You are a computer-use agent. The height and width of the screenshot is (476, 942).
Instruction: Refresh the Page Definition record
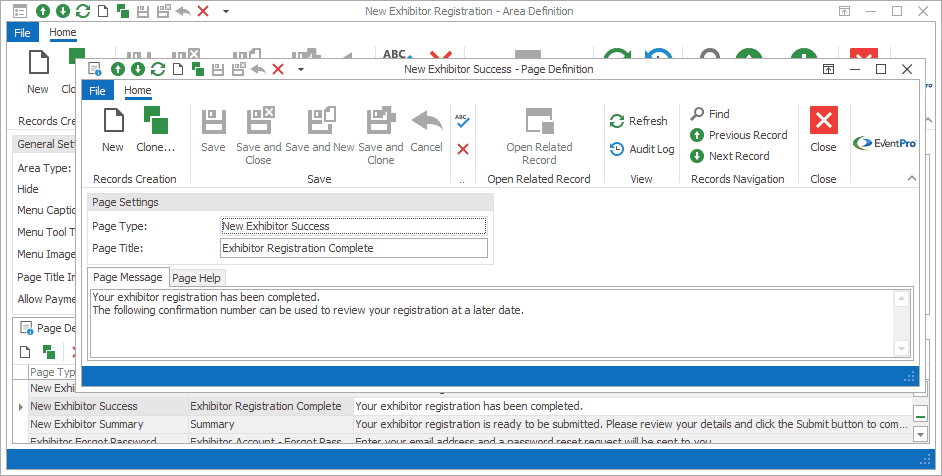pyautogui.click(x=639, y=121)
